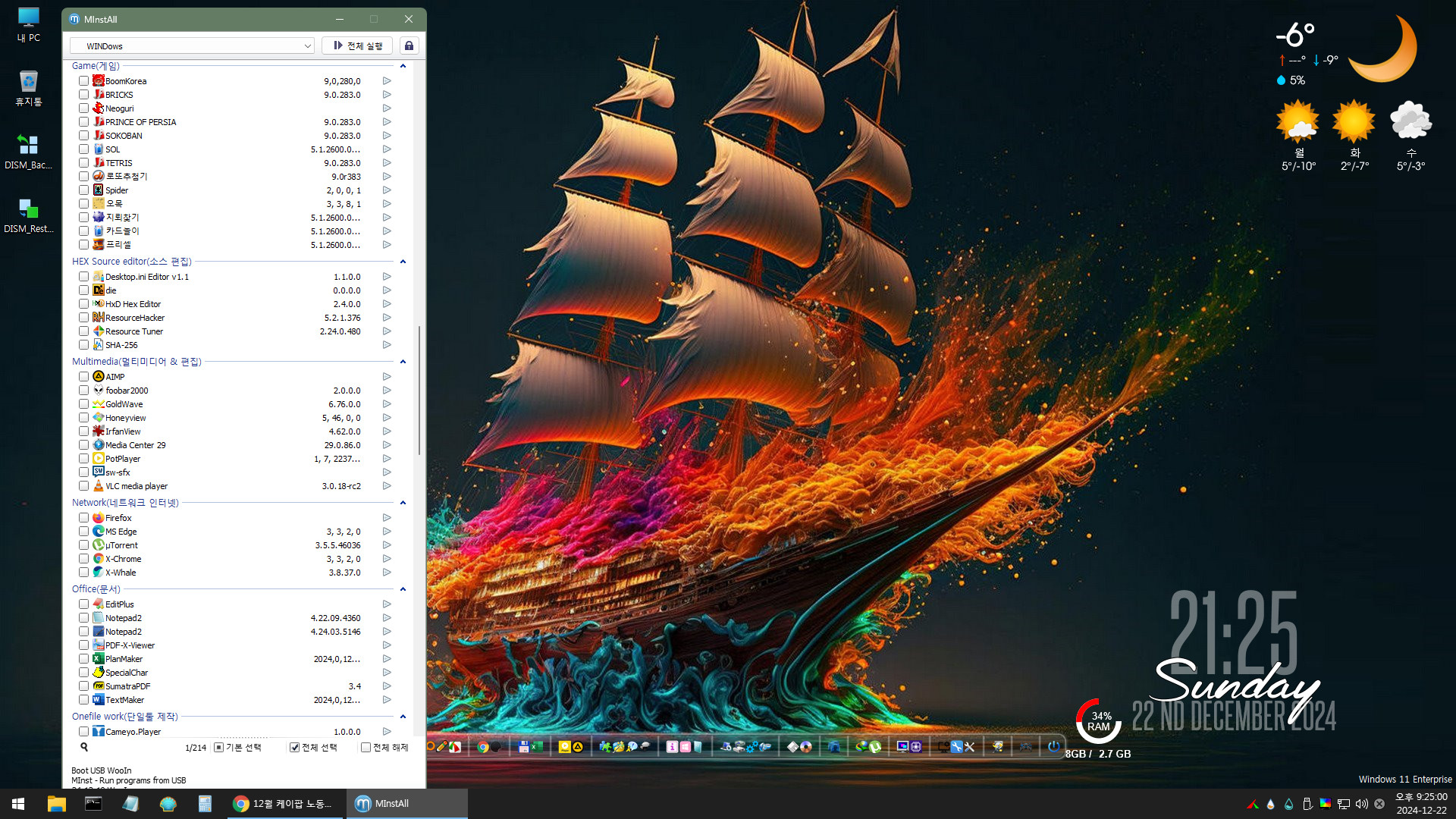This screenshot has width=1456, height=819.
Task: Toggle the 기본 선택 checkbox
Action: tap(219, 748)
